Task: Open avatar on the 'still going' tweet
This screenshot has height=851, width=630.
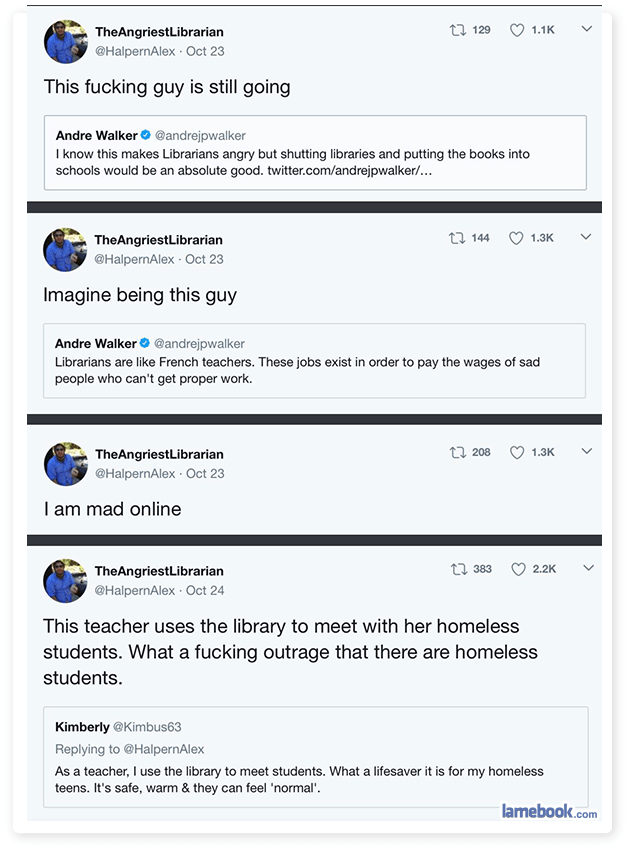Action: tap(65, 41)
